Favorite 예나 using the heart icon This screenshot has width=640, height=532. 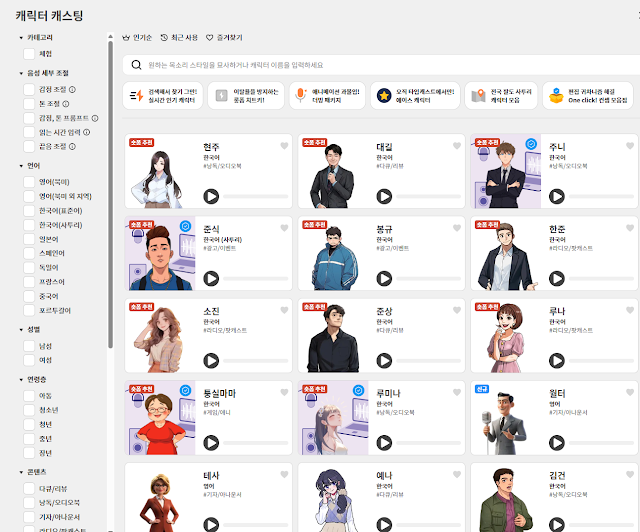point(457,474)
